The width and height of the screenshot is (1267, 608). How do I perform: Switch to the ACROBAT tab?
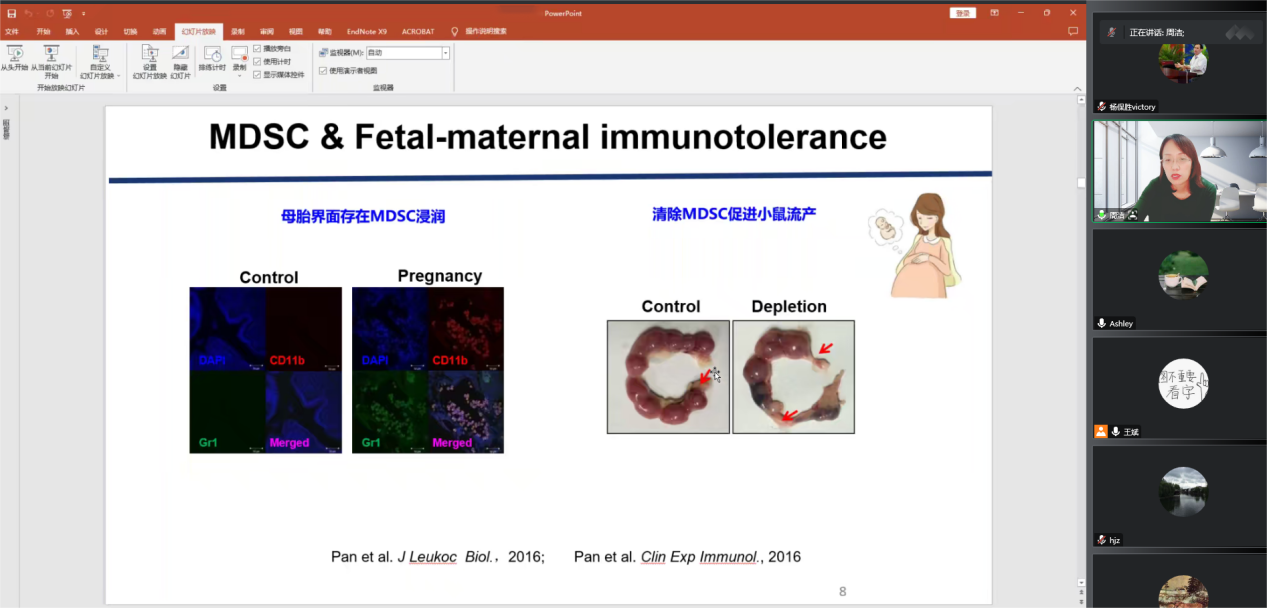(x=418, y=31)
